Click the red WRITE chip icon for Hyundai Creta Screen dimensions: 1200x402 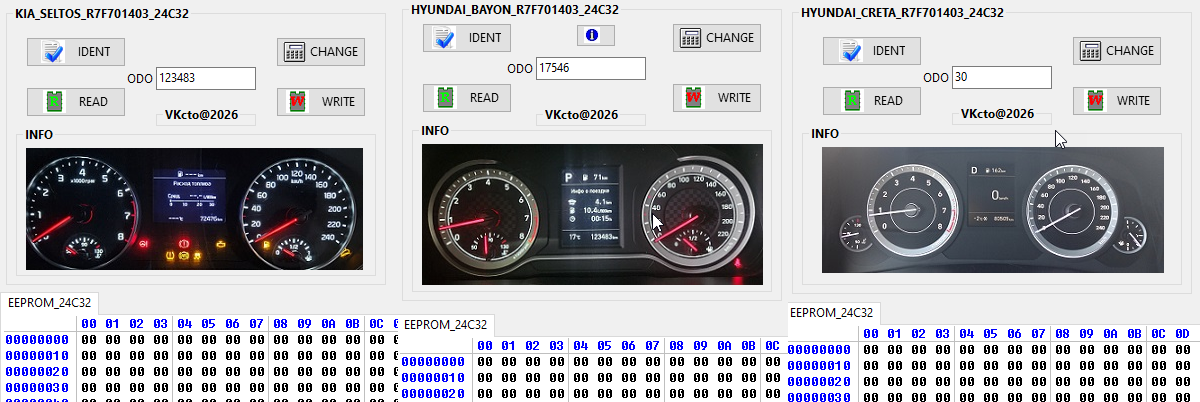pos(1093,100)
